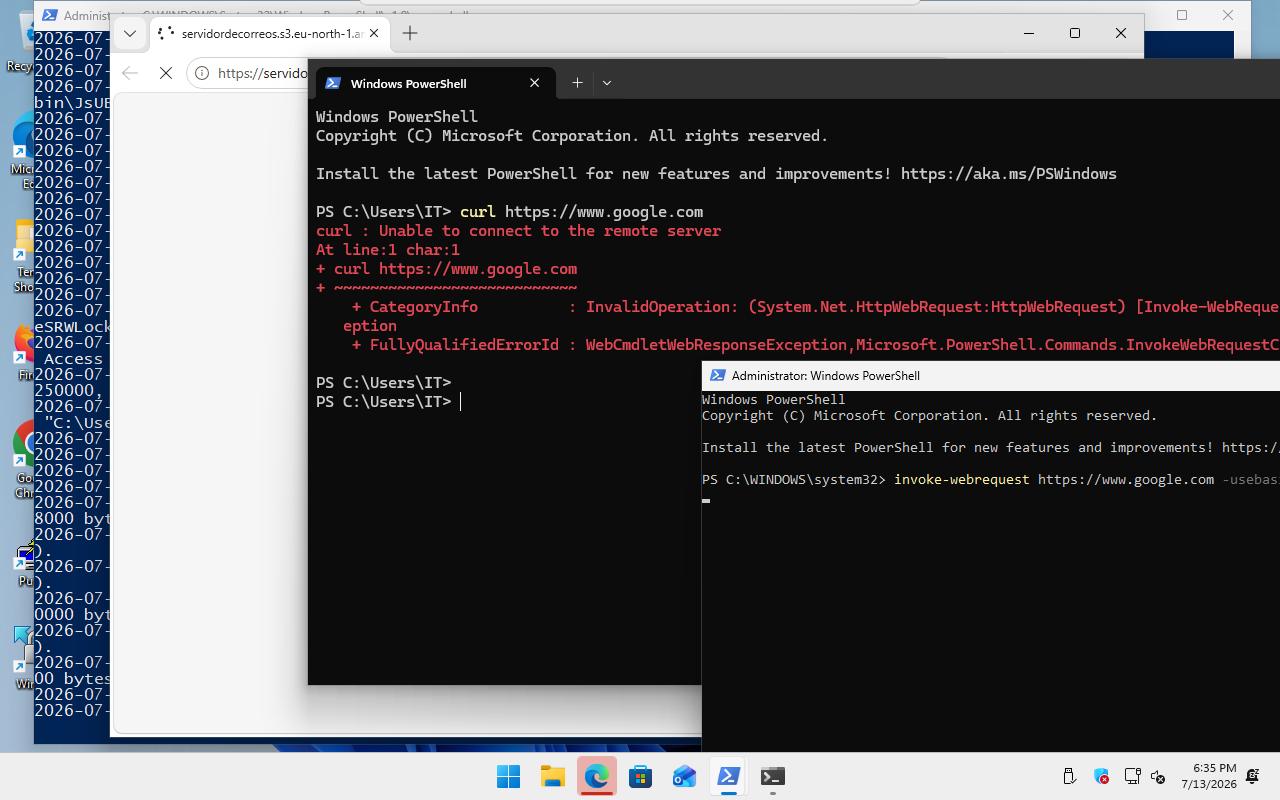Image resolution: width=1280 pixels, height=800 pixels.
Task: Show the clock and calendar at 6:35 PM
Action: tap(1208, 776)
